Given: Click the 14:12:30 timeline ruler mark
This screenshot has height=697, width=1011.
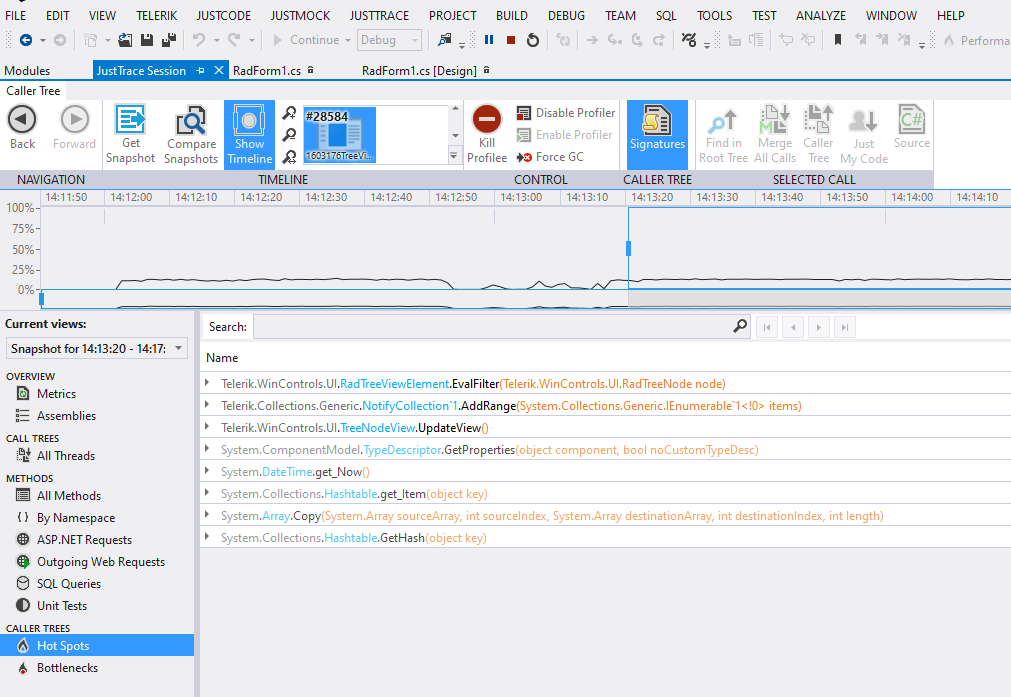Looking at the screenshot, I should (326, 197).
